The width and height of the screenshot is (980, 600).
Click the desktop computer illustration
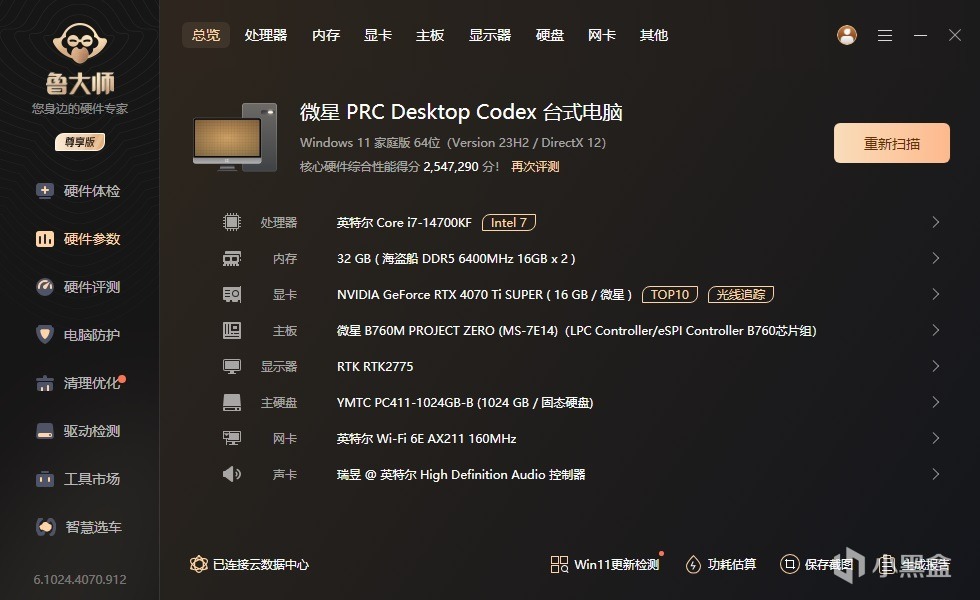click(235, 138)
